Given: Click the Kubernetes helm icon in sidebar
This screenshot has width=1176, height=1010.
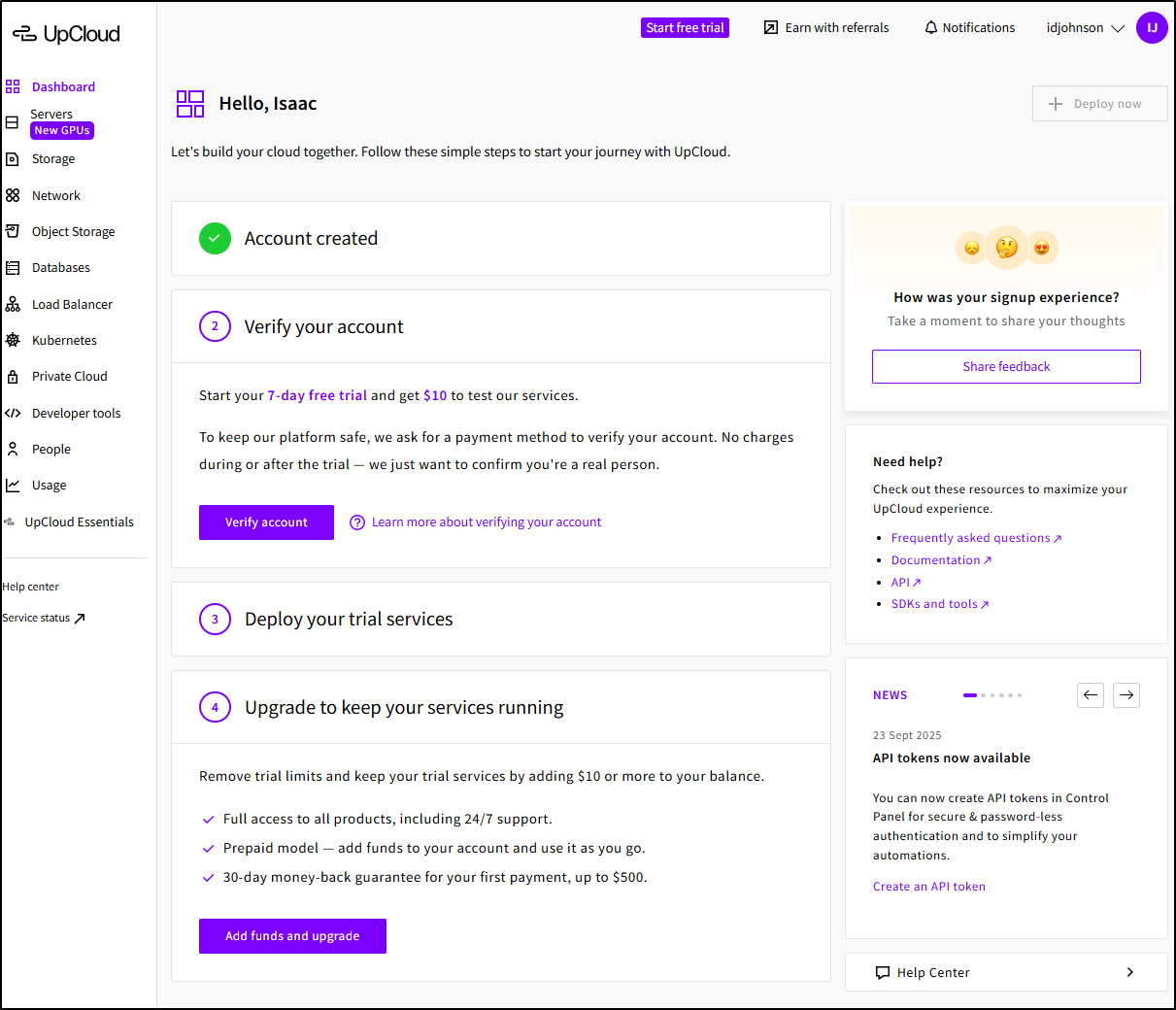Looking at the screenshot, I should 13,340.
